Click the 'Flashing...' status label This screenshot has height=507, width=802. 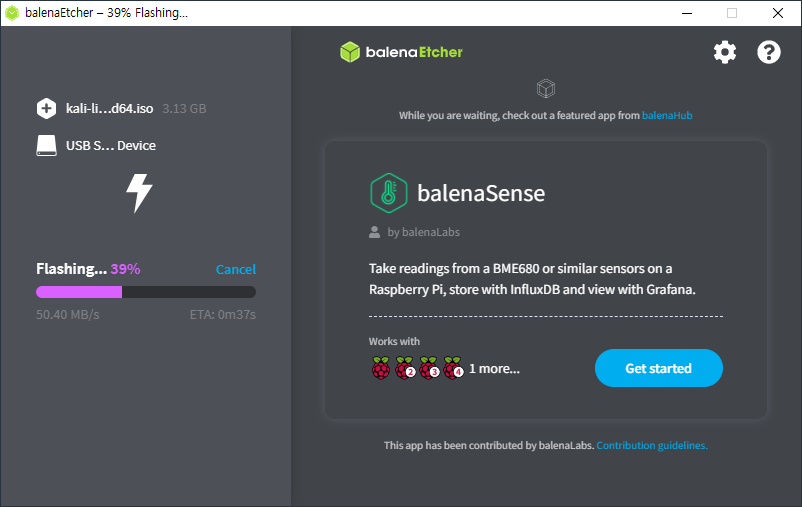72,269
